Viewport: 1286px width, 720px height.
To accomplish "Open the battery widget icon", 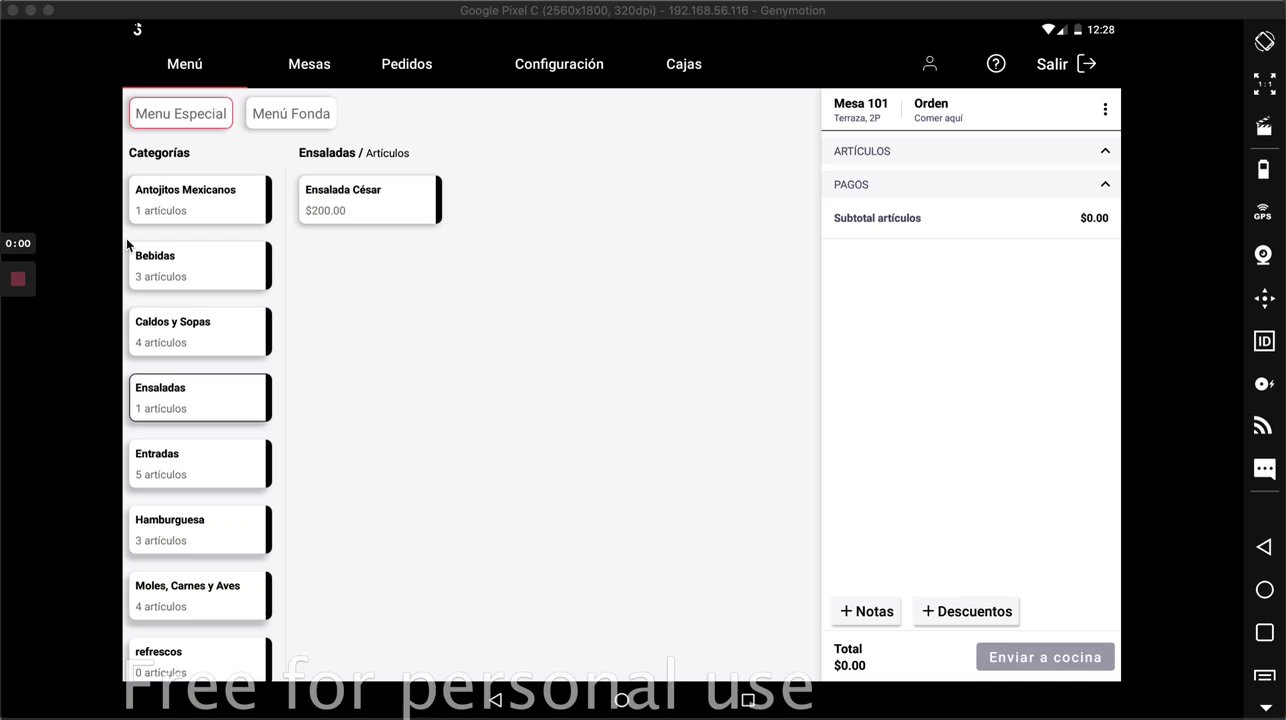I will pos(1264,168).
